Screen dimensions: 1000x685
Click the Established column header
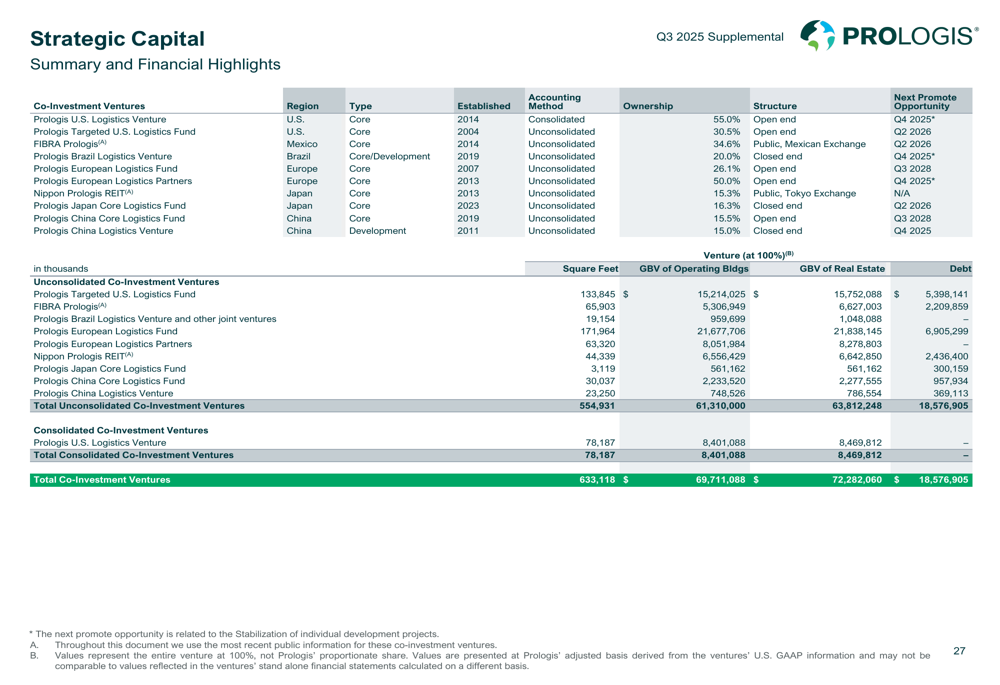[x=483, y=103]
